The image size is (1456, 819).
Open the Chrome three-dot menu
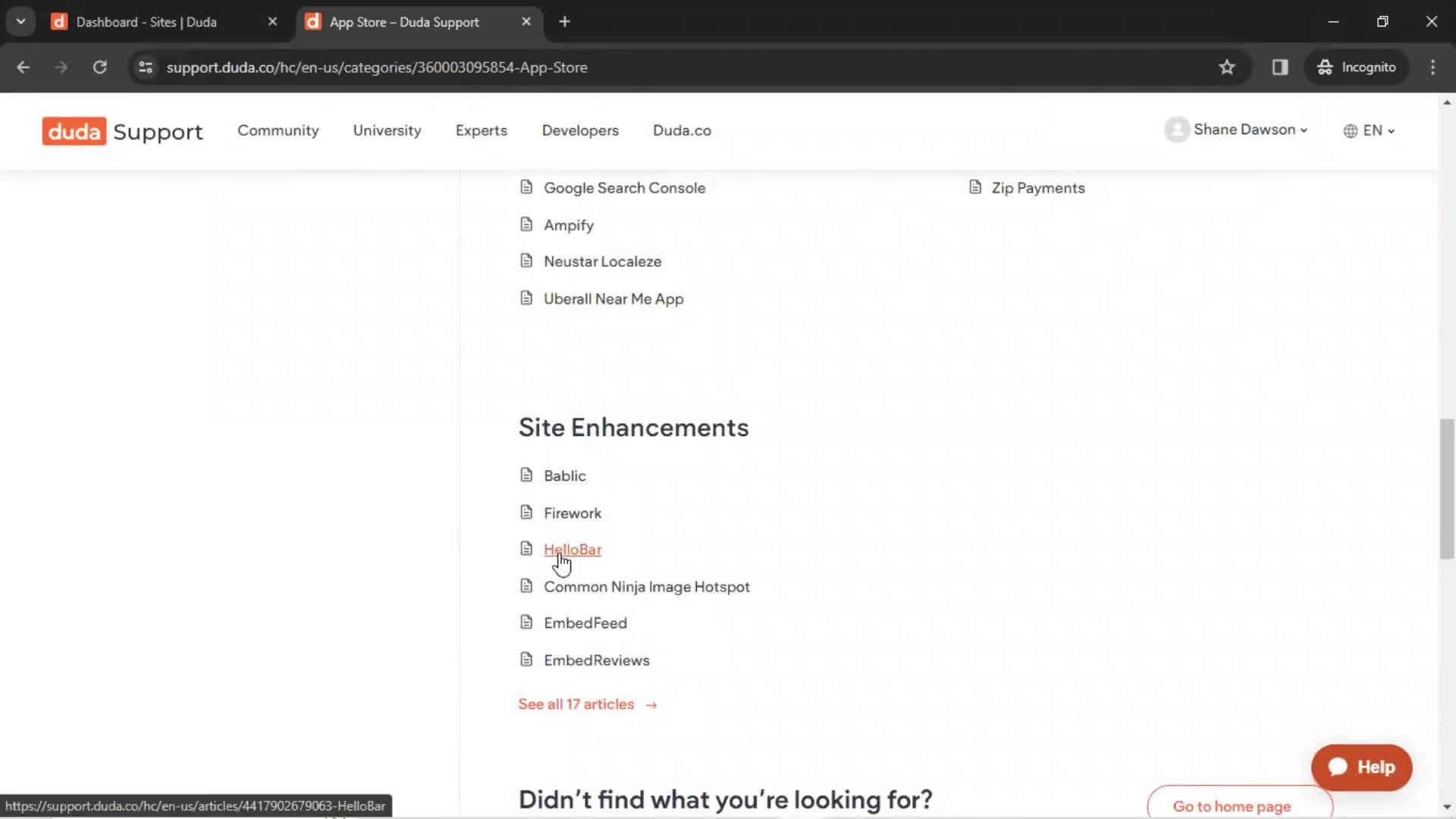click(x=1432, y=67)
